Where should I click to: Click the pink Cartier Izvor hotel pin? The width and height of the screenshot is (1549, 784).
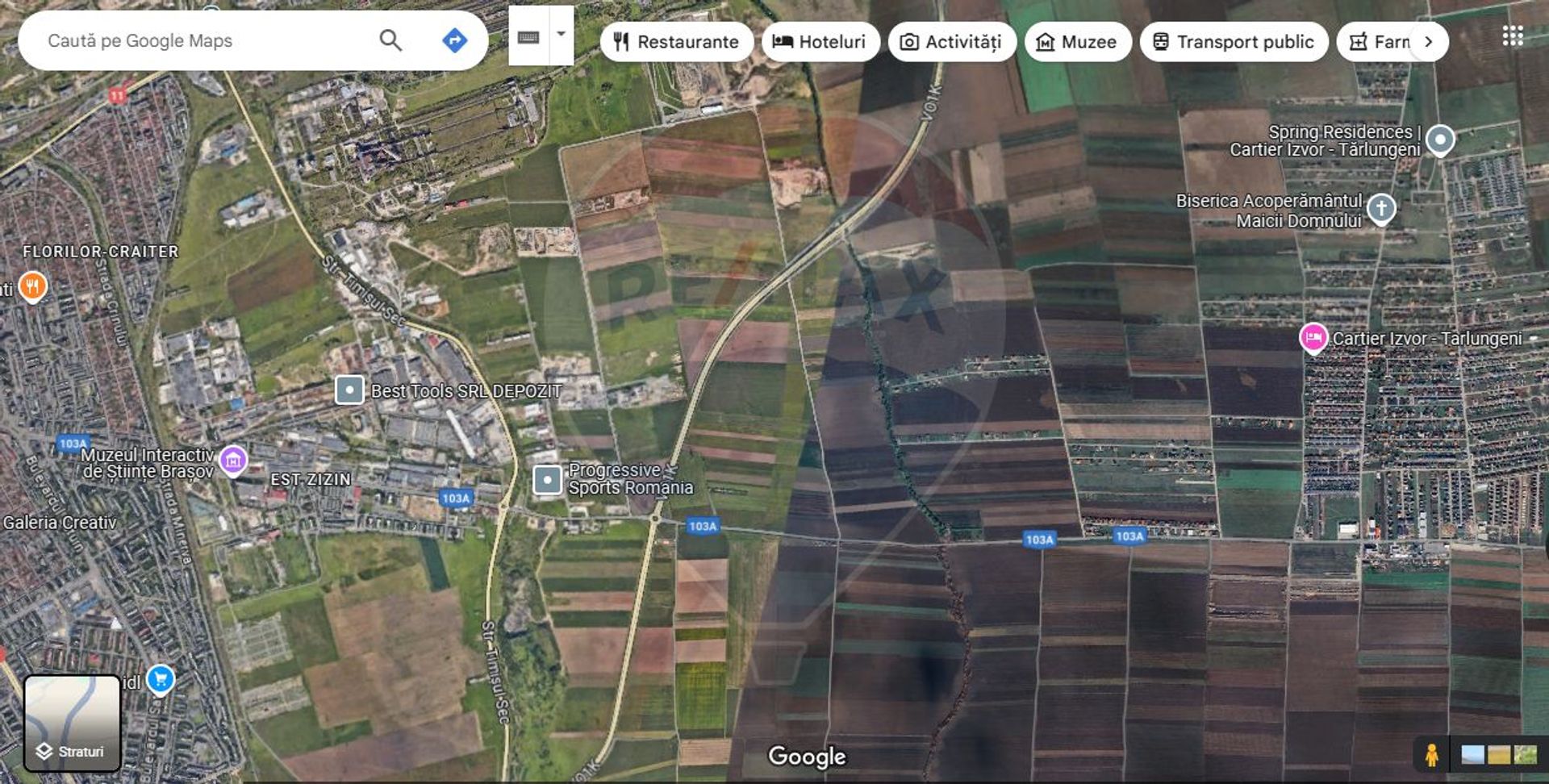tap(1313, 338)
